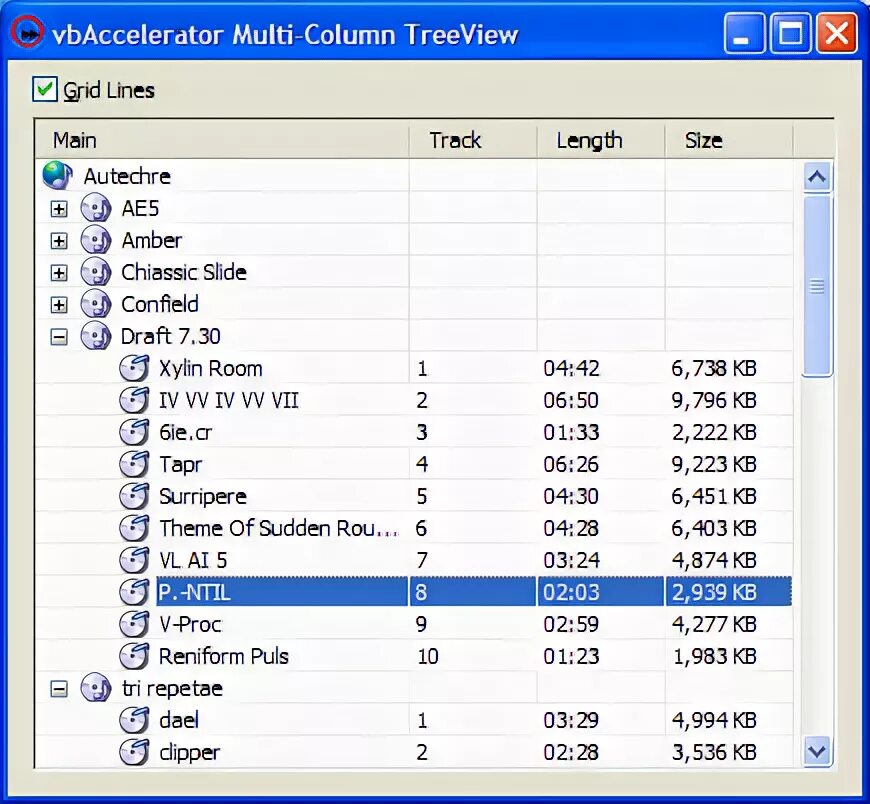Click the vertical scrollbar thumb
870x804 pixels.
coord(817,286)
